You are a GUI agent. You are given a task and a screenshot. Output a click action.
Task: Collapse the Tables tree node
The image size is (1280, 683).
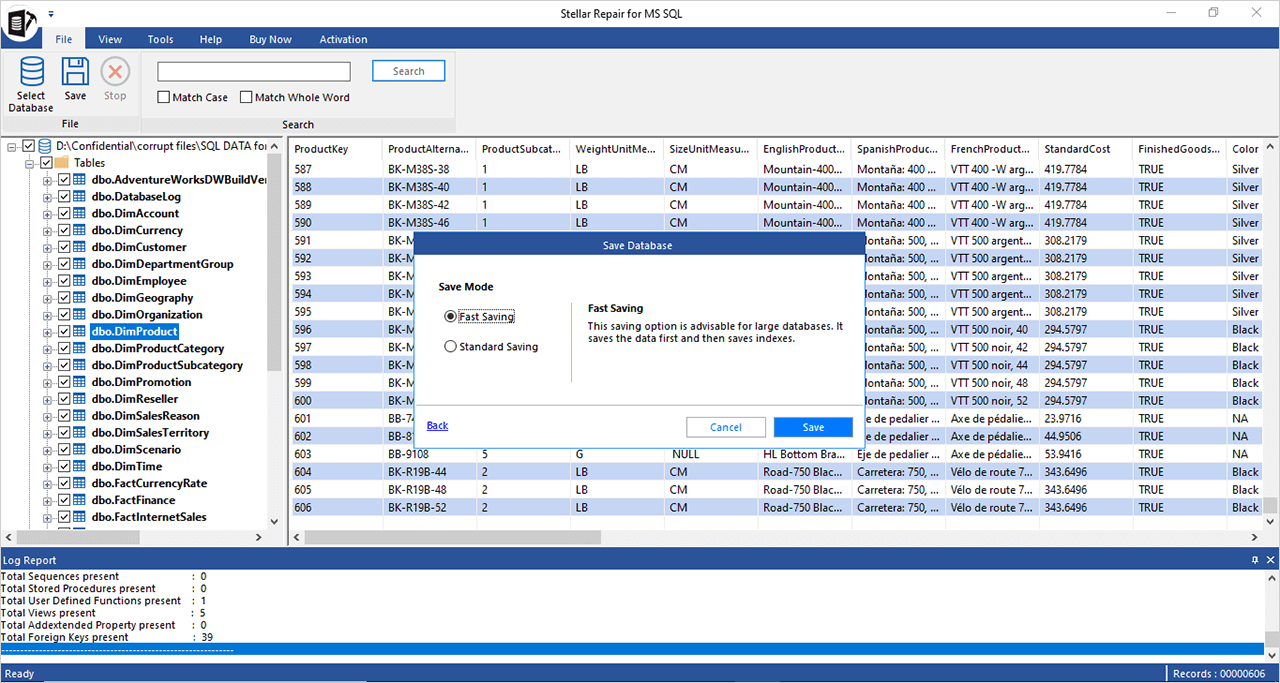pos(30,163)
